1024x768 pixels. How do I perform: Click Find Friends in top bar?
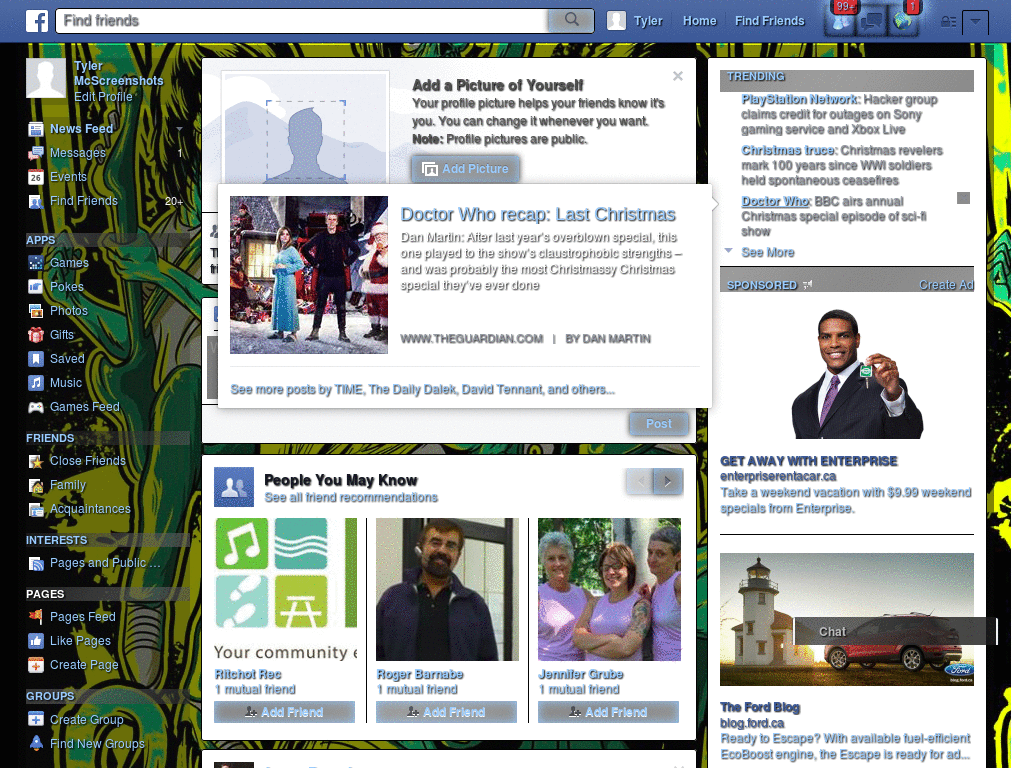coord(769,21)
